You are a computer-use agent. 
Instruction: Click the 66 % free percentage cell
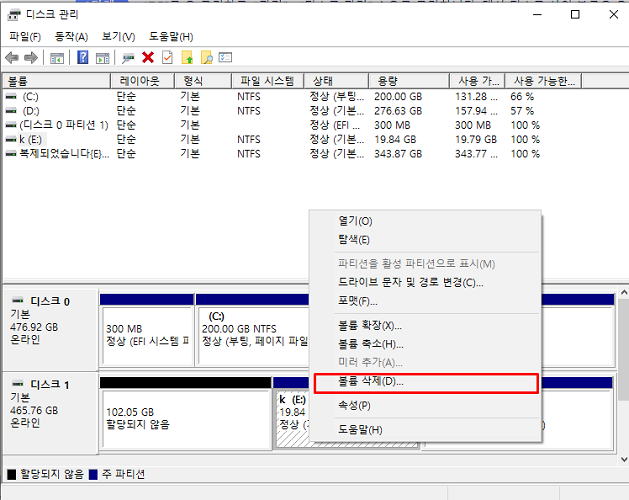click(x=522, y=96)
